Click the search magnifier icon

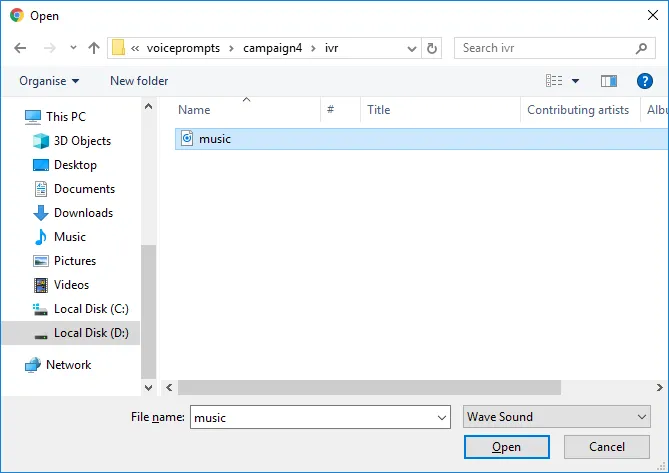pyautogui.click(x=641, y=48)
